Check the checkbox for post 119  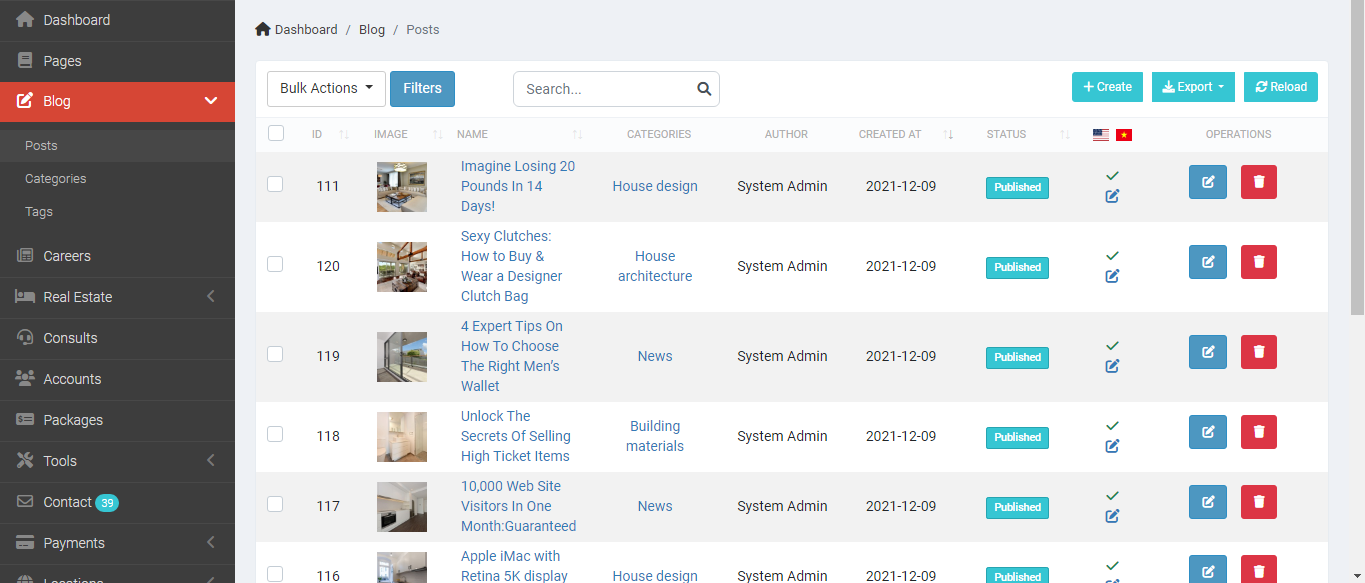pyautogui.click(x=275, y=354)
